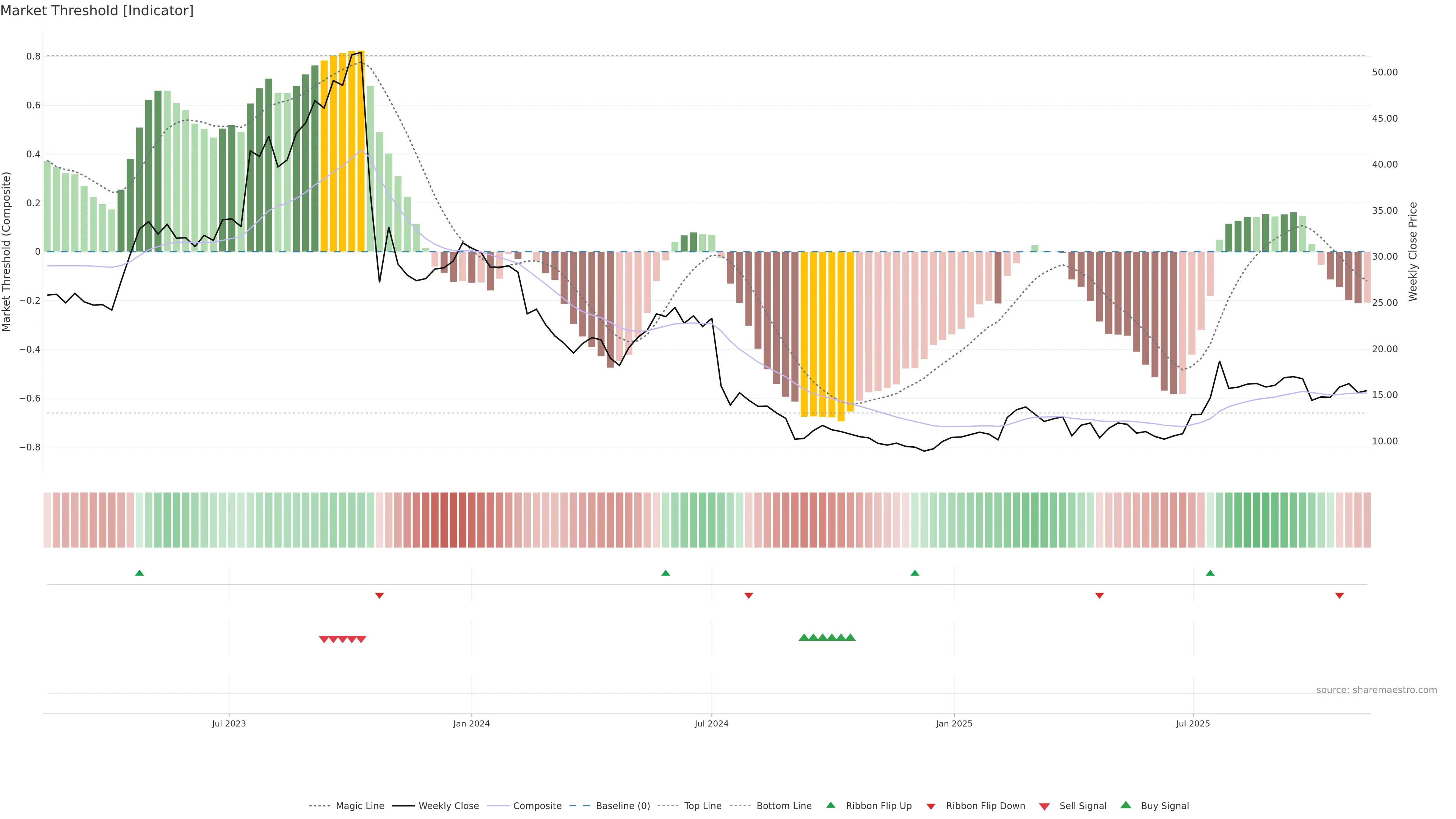The width and height of the screenshot is (1456, 819).
Task: Click the last Ribbon Flip Down marker at far right
Action: point(1339,595)
